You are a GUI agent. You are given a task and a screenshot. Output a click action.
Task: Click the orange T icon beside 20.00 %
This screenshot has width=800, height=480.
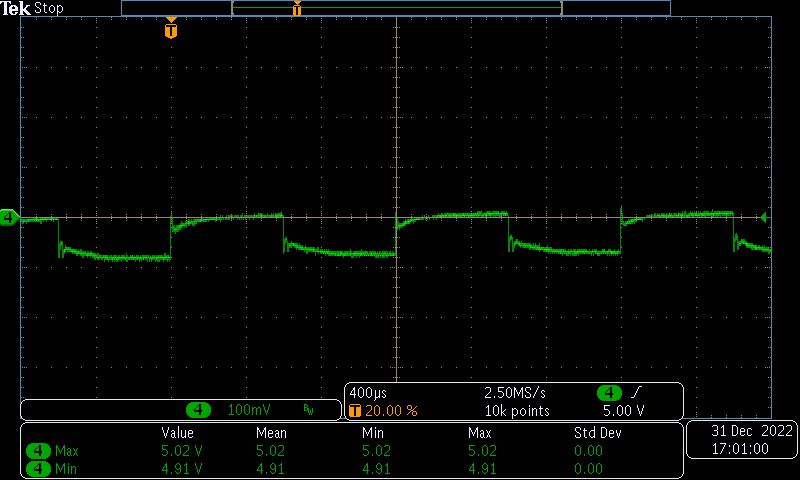tap(354, 410)
